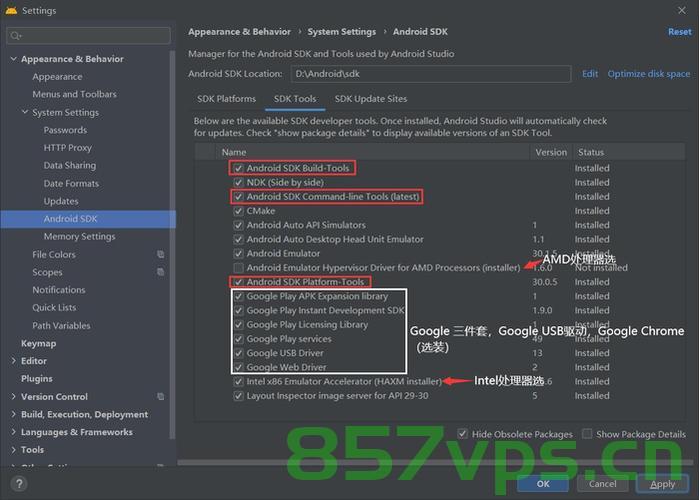This screenshot has height=500, width=699.
Task: Switch to SDK Platforms tab
Action: click(x=226, y=99)
